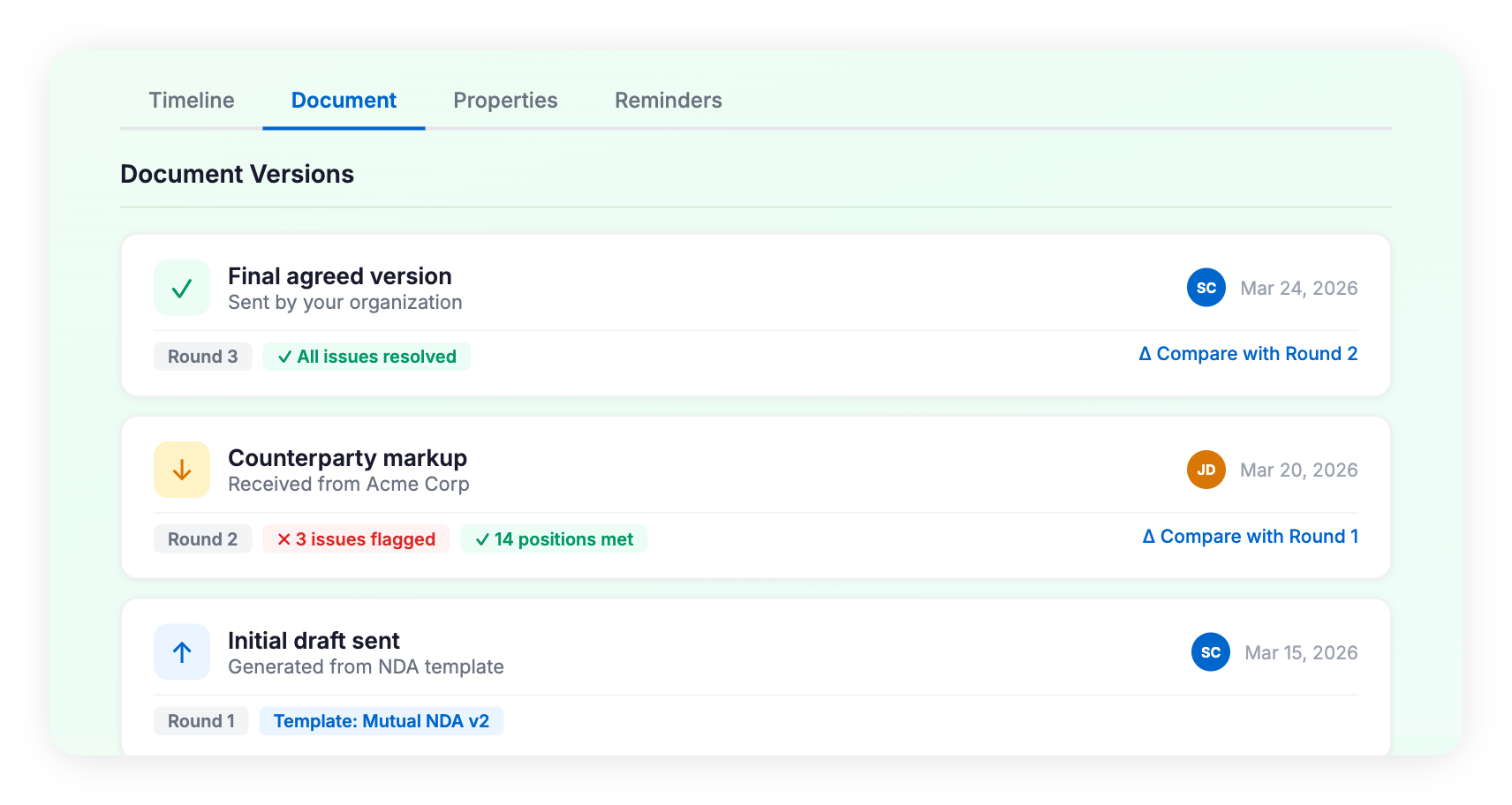Click the Round 3 label

click(202, 357)
